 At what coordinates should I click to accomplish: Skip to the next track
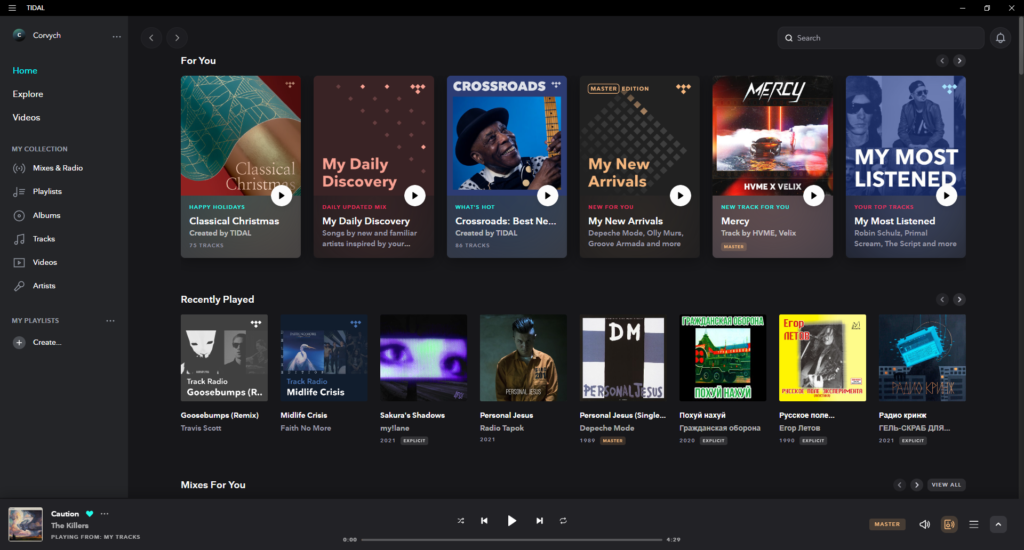tap(539, 521)
